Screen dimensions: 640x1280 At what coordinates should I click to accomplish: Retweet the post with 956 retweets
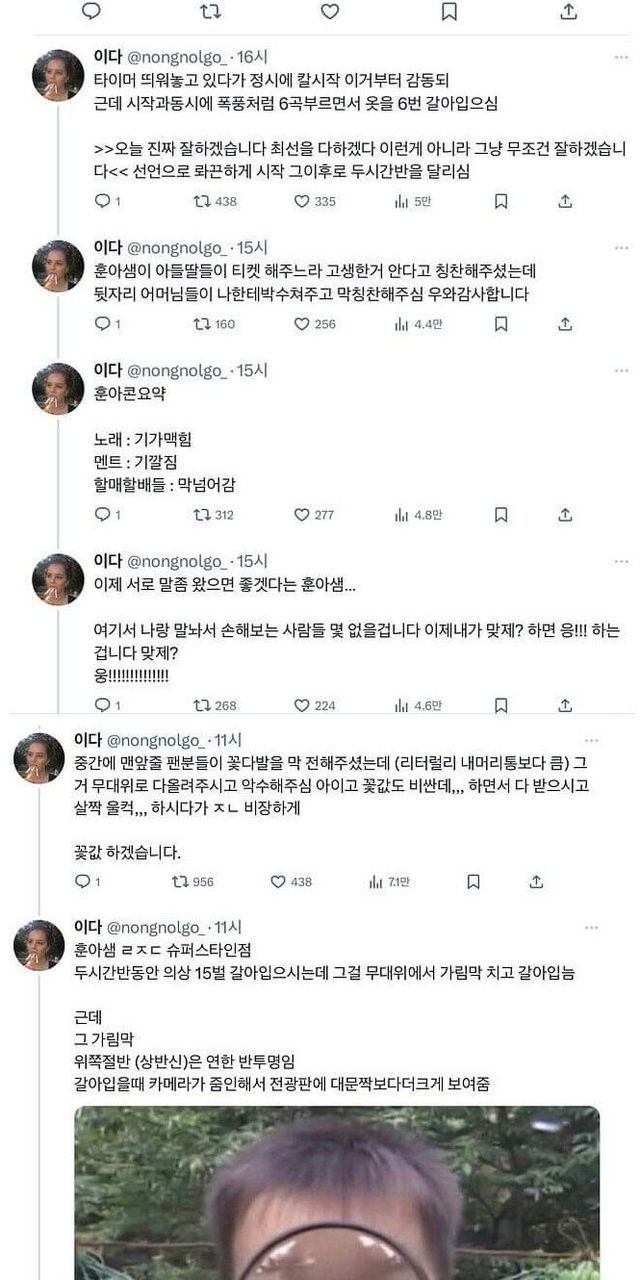[x=179, y=881]
